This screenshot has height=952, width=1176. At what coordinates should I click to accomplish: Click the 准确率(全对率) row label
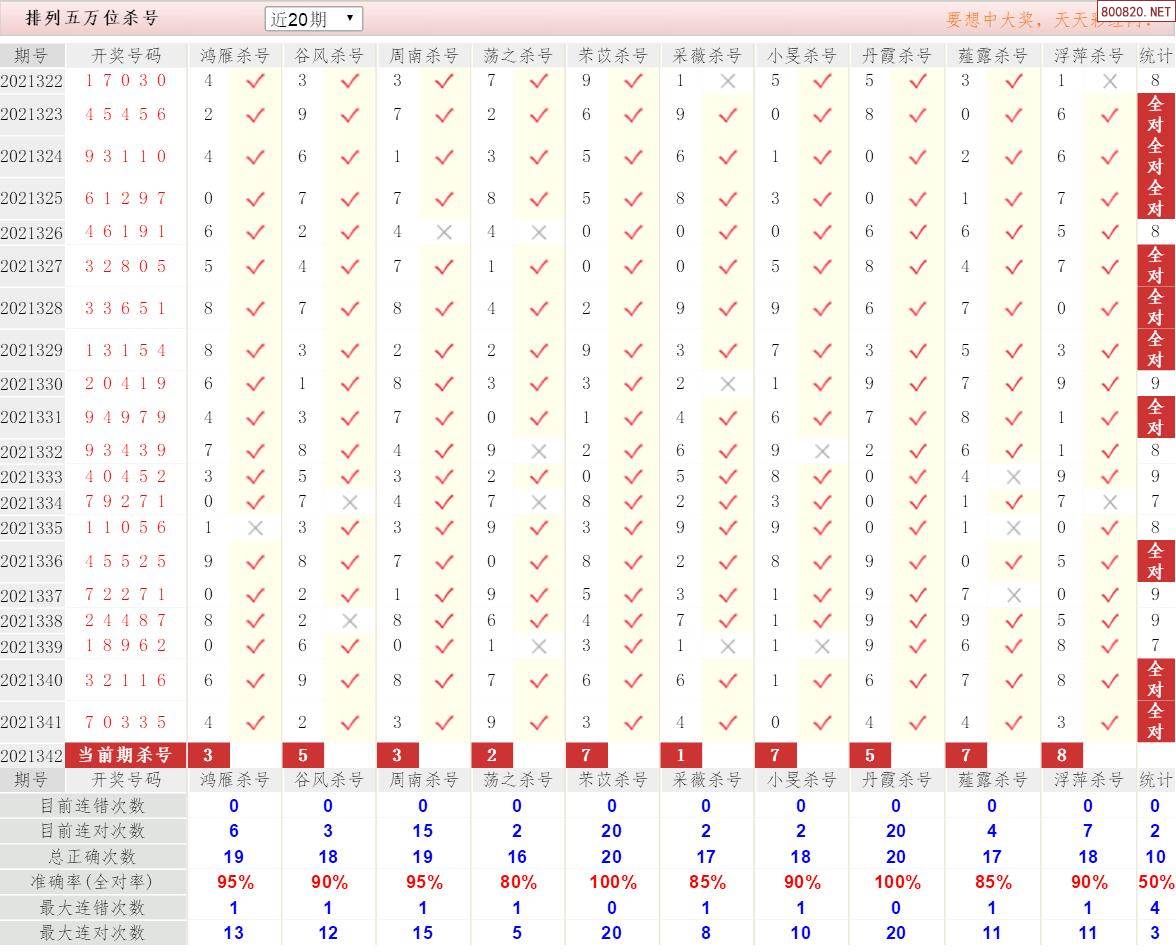92,882
